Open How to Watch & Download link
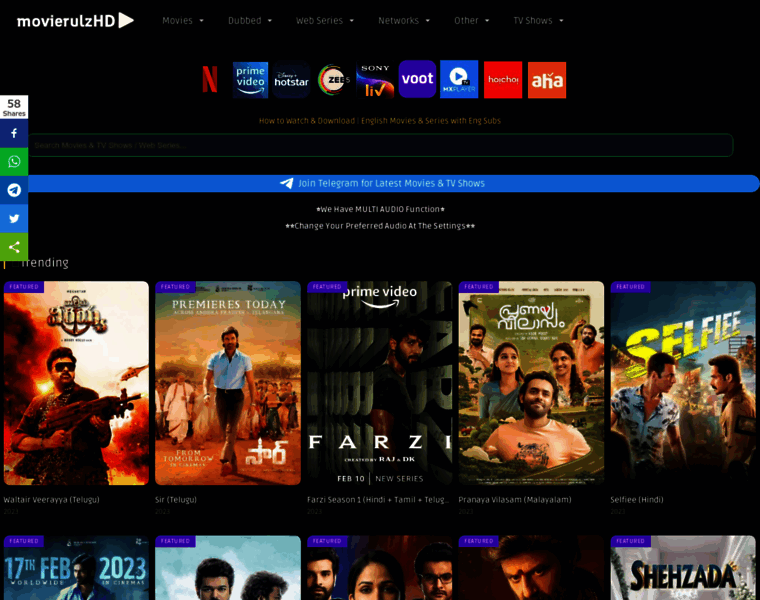Viewport: 760px width, 600px height. 307,121
